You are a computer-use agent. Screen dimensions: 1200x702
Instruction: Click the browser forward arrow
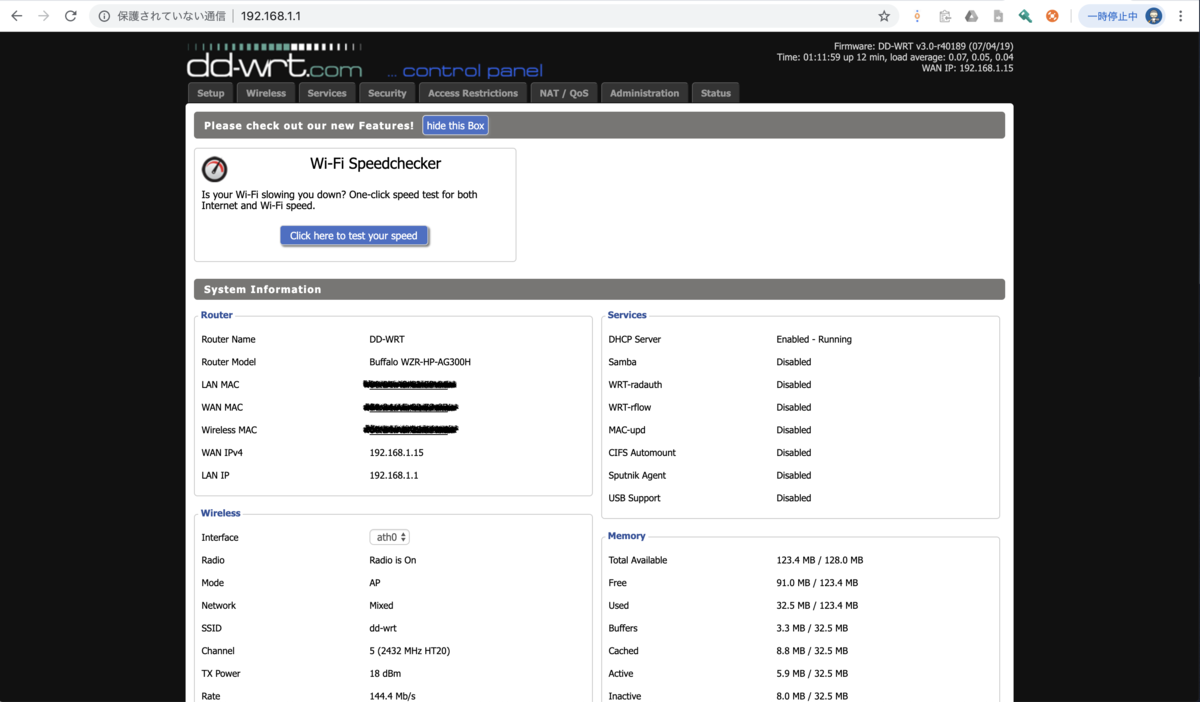pyautogui.click(x=43, y=16)
